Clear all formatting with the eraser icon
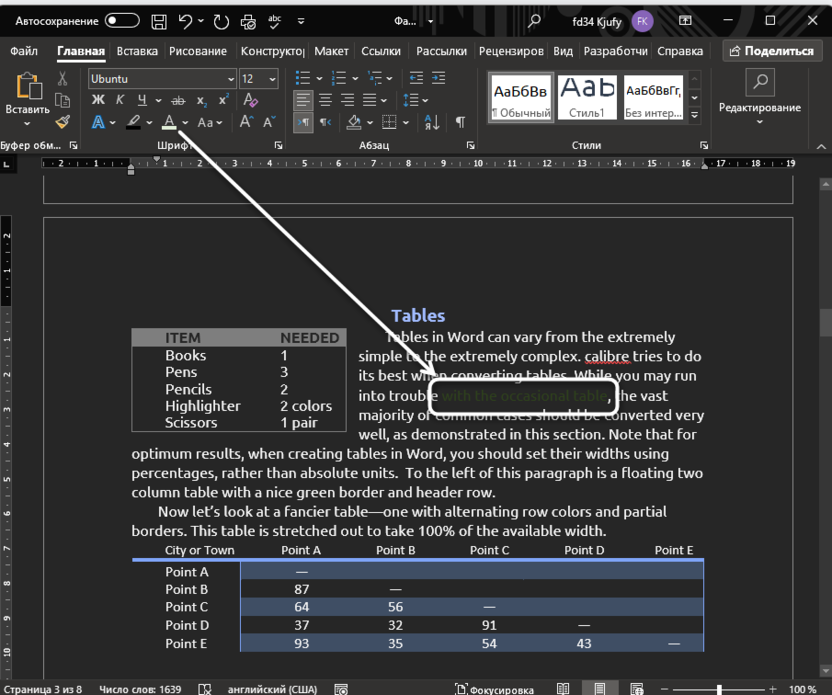The image size is (832, 695). [x=249, y=100]
